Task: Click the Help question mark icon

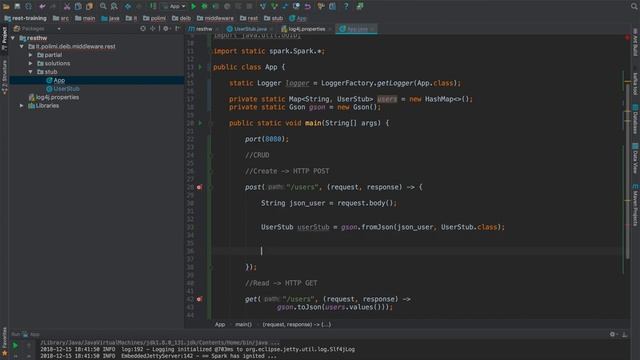Action: 346,6
